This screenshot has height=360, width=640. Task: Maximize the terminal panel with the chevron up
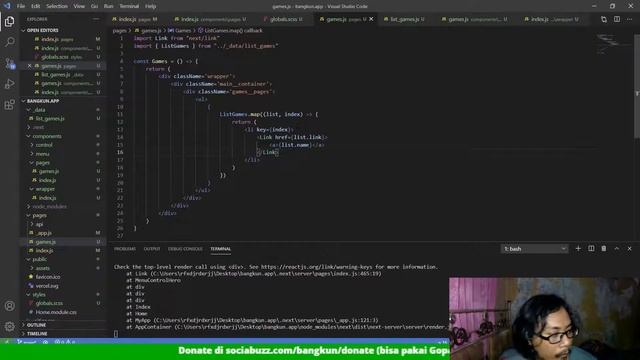[x=617, y=249]
